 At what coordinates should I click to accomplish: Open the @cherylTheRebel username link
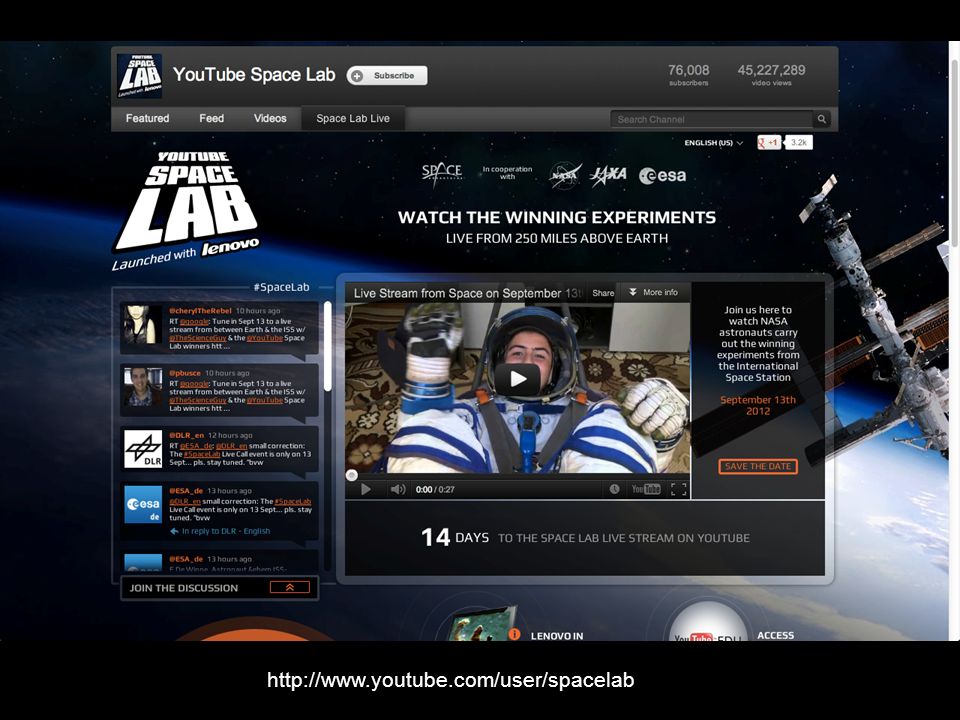point(200,310)
